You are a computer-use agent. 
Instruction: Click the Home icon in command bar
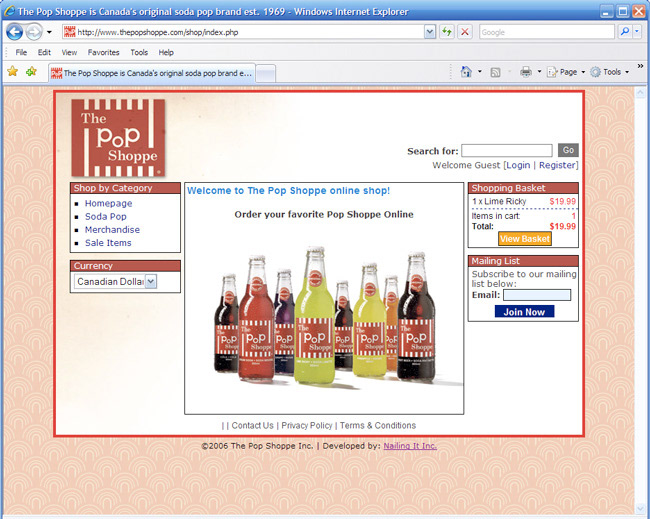pyautogui.click(x=466, y=72)
